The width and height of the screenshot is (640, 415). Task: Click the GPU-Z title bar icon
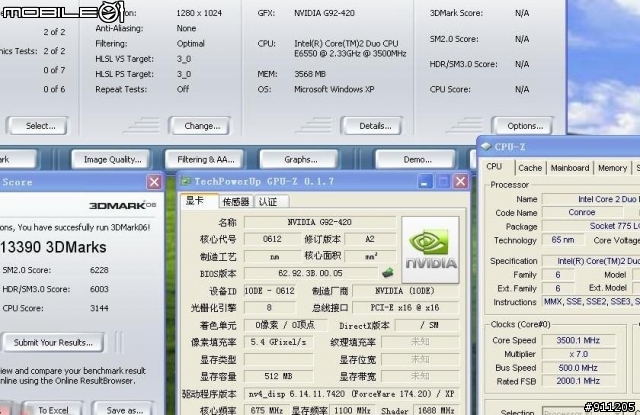186,182
